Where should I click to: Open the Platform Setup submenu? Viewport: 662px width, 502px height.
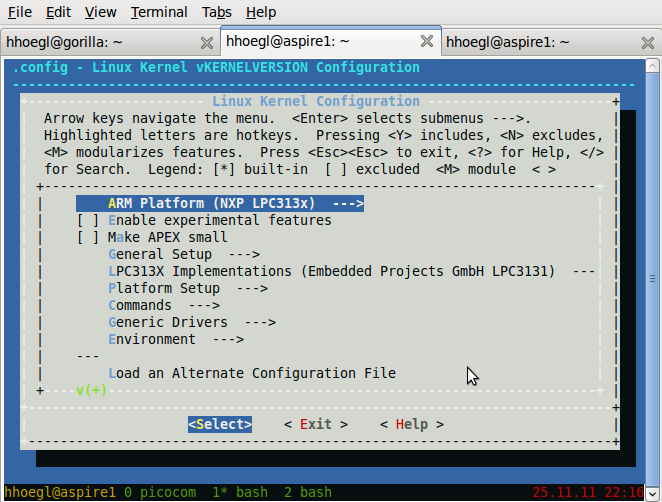188,288
